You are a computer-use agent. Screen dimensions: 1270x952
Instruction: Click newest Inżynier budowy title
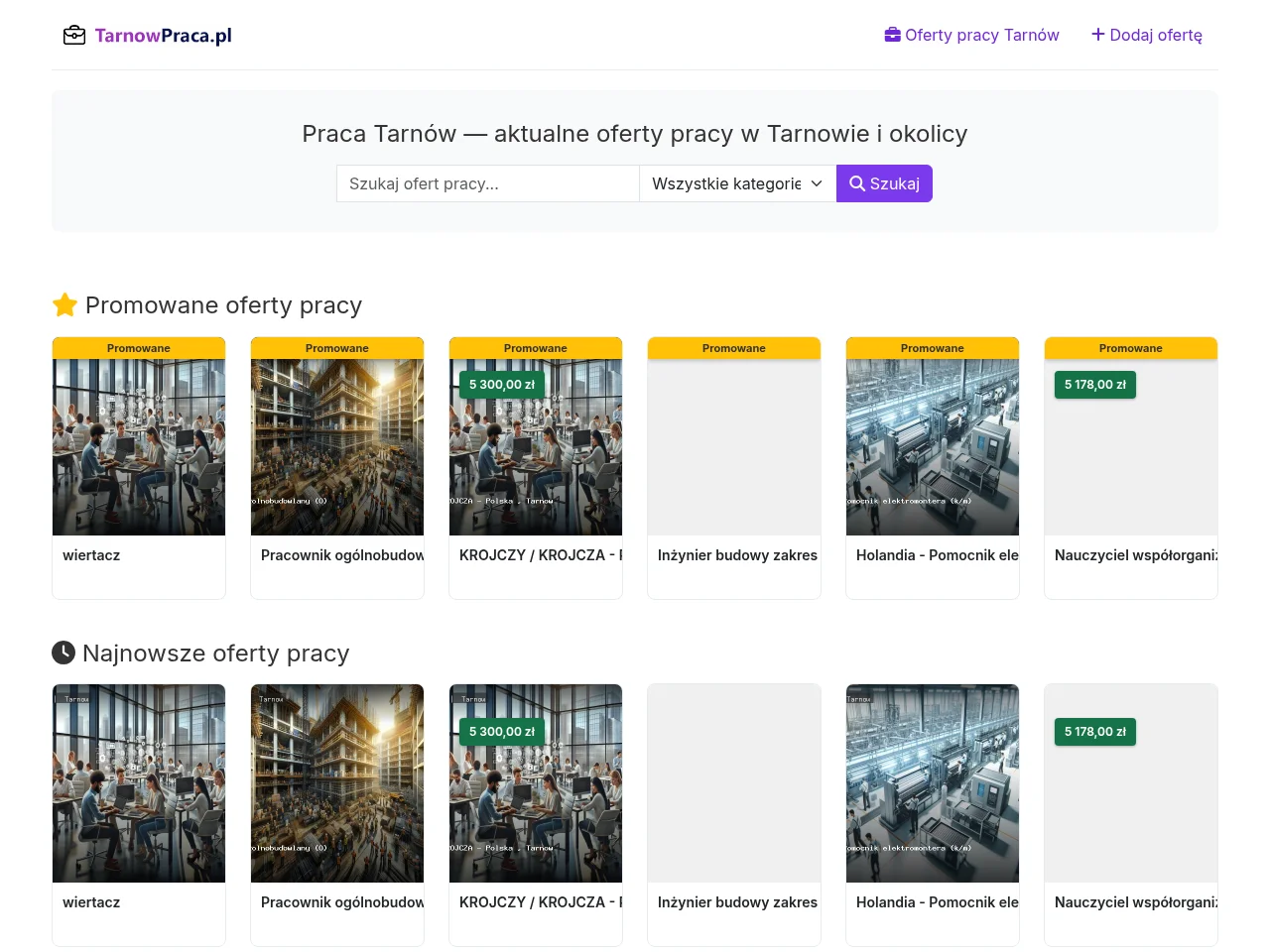click(x=738, y=902)
